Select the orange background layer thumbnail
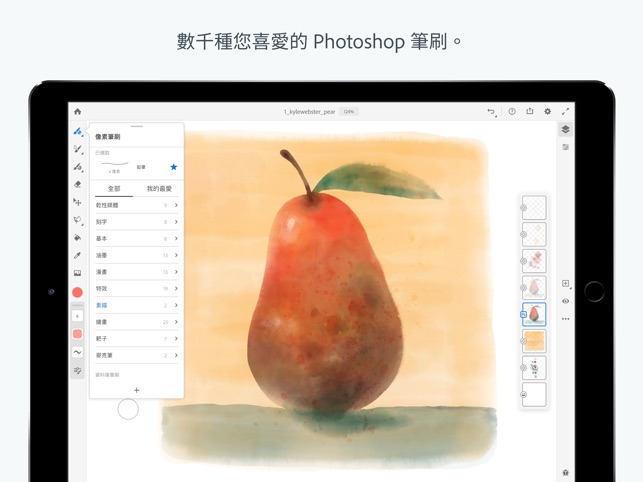The height and width of the screenshot is (482, 643). 534,340
